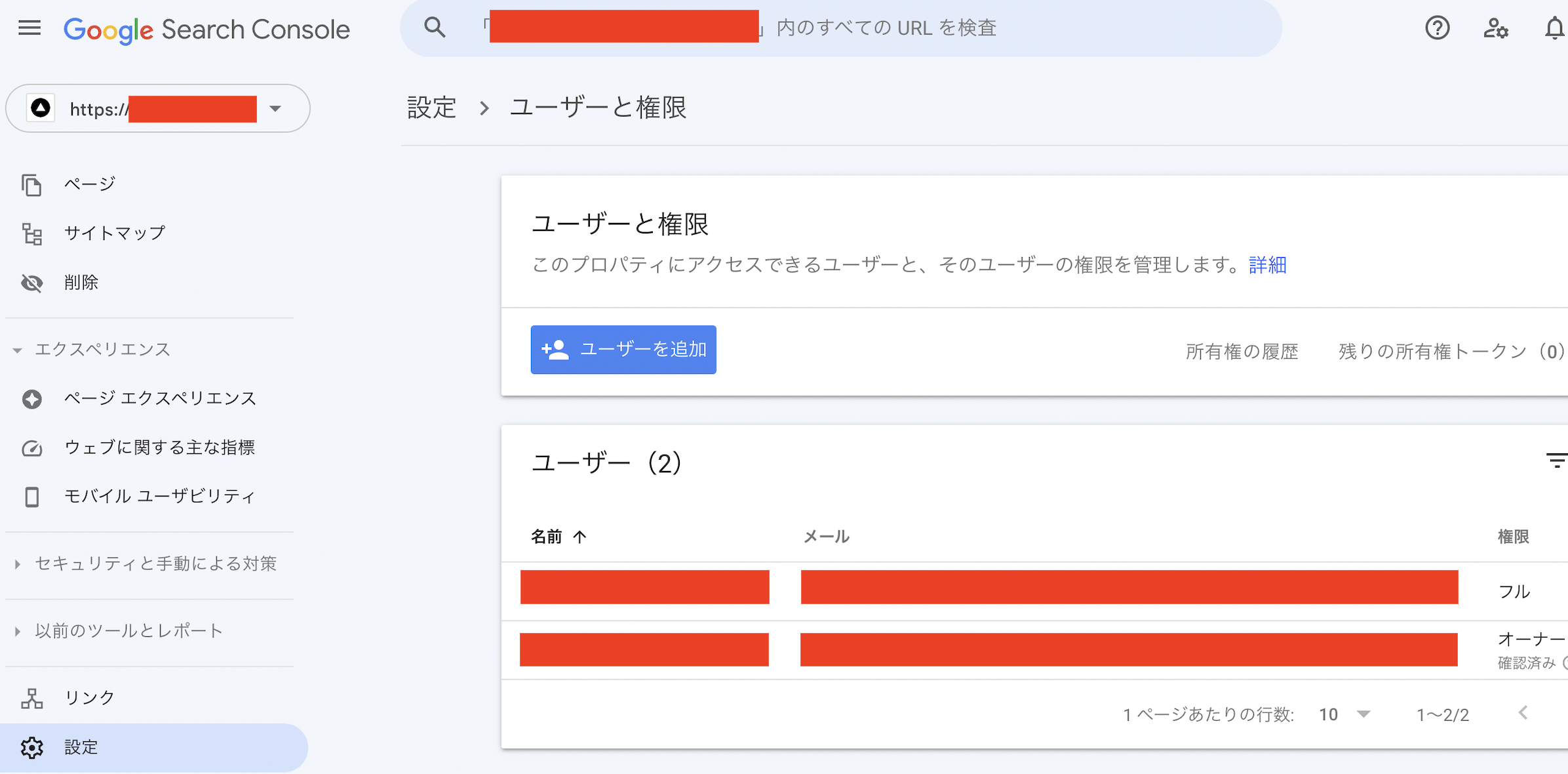
Task: Click the サイトマップ tree icon
Action: click(x=31, y=234)
